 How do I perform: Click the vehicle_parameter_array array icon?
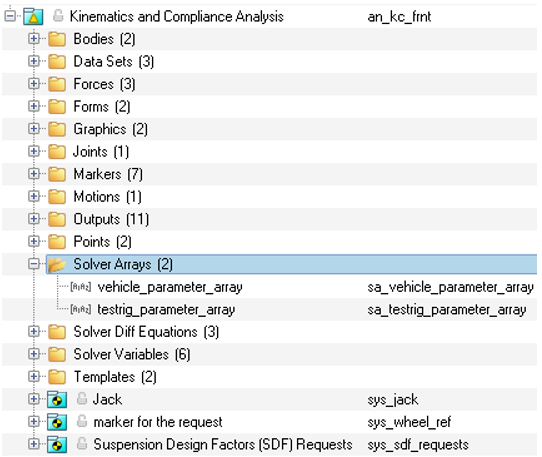pos(81,287)
